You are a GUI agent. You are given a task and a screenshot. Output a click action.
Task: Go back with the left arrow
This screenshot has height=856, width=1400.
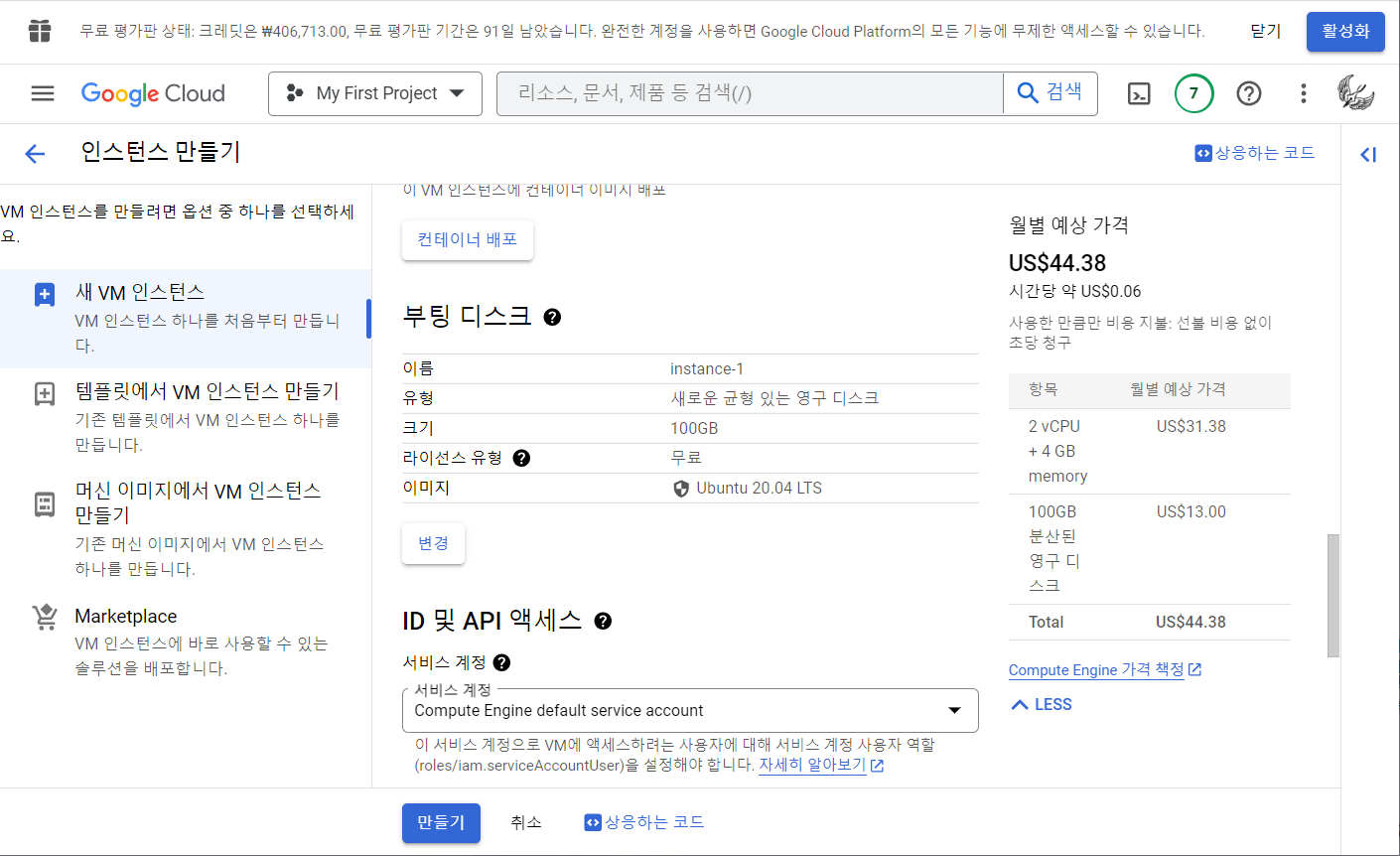pos(35,153)
